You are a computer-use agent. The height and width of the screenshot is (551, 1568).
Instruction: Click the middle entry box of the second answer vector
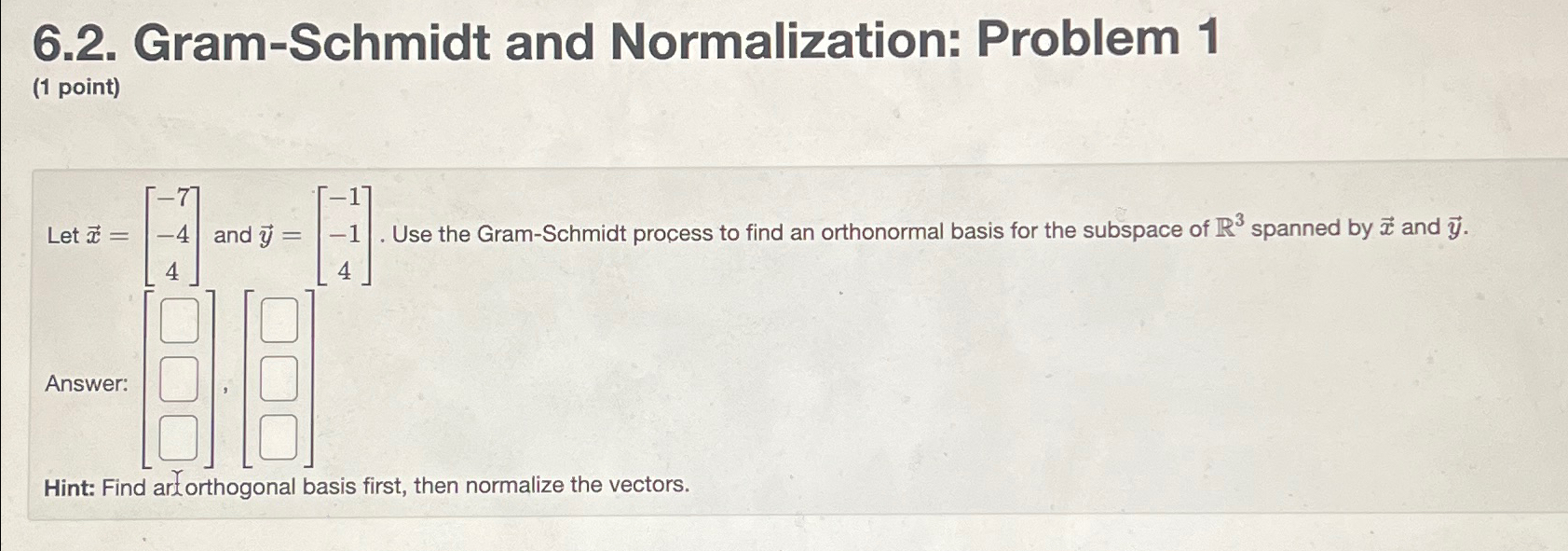(277, 379)
